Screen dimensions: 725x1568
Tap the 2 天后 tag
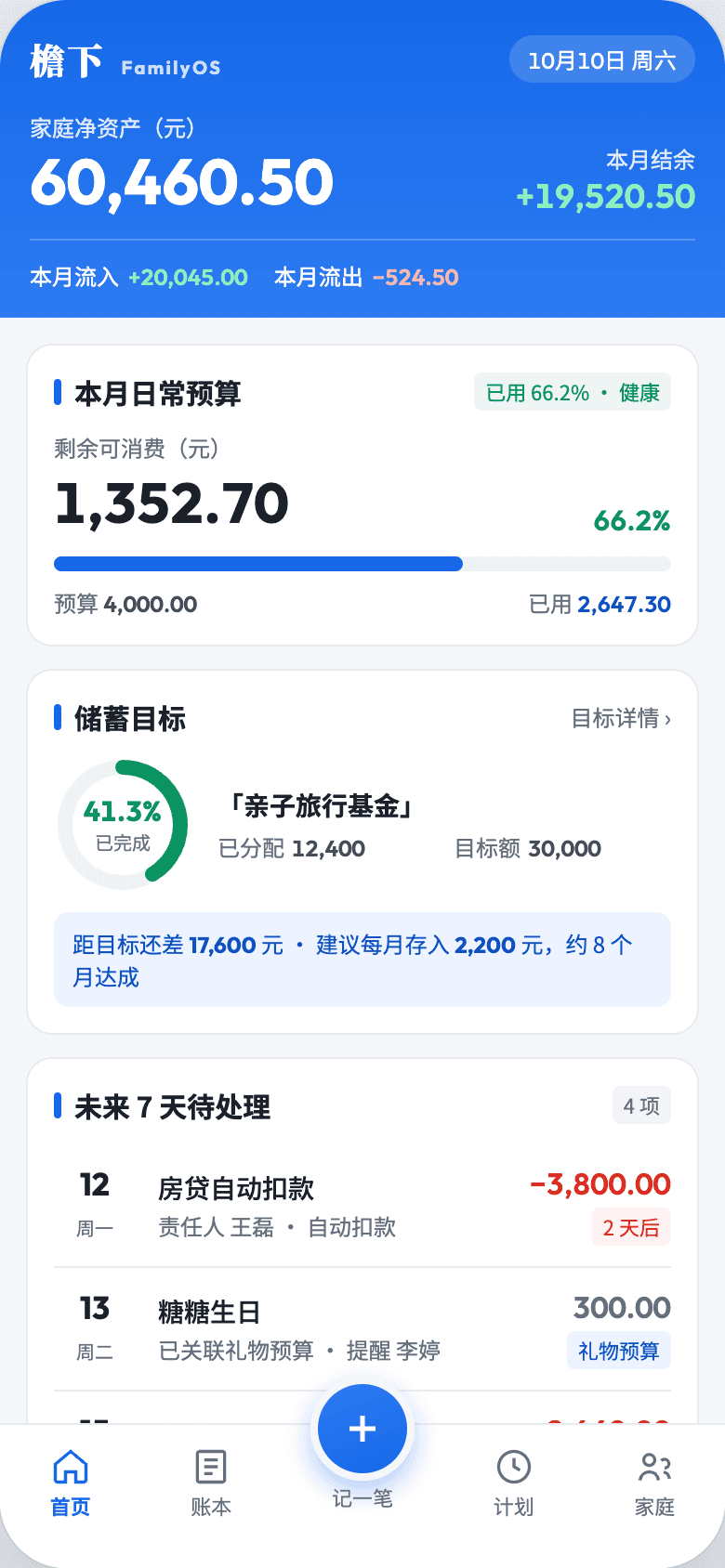[x=631, y=1228]
